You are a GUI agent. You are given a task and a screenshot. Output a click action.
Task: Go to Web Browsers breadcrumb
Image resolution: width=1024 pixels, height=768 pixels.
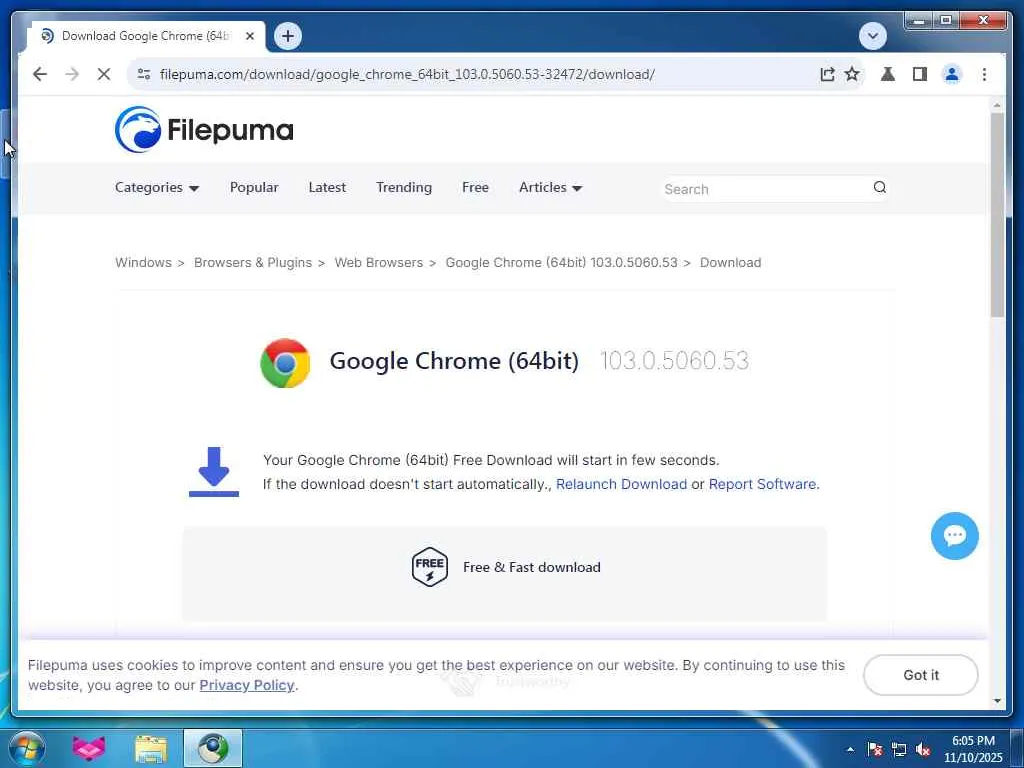(379, 263)
